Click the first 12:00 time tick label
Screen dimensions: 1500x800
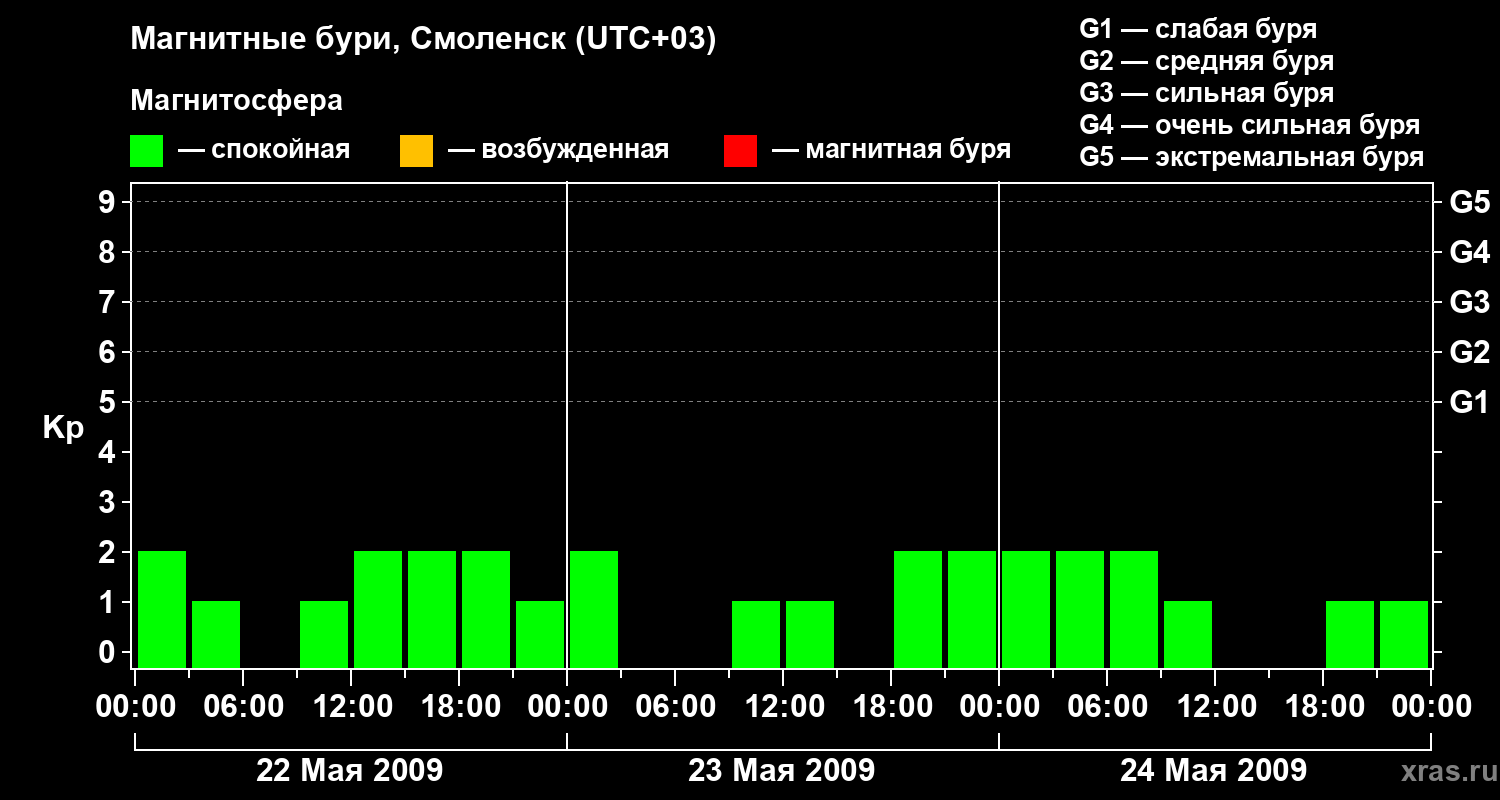352,707
